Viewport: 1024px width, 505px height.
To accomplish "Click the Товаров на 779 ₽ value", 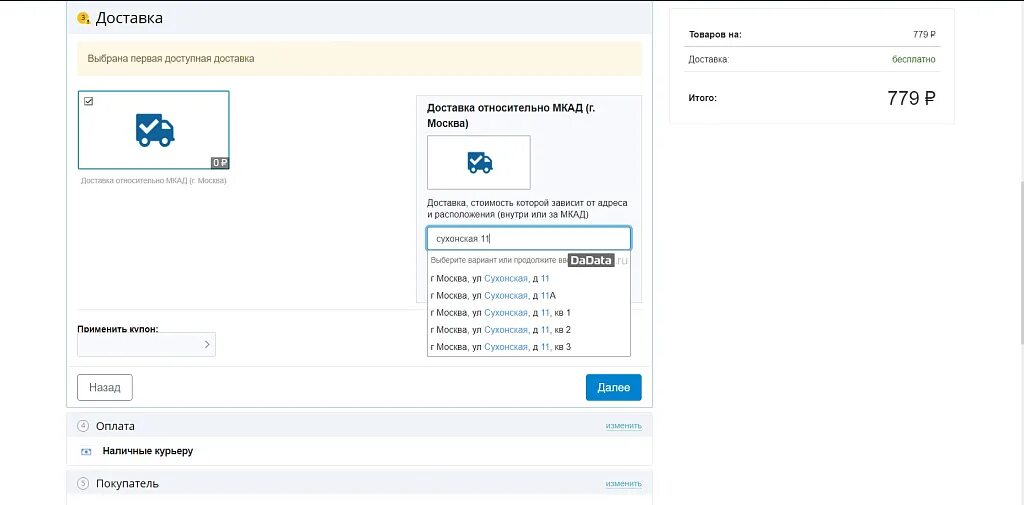I will (924, 35).
